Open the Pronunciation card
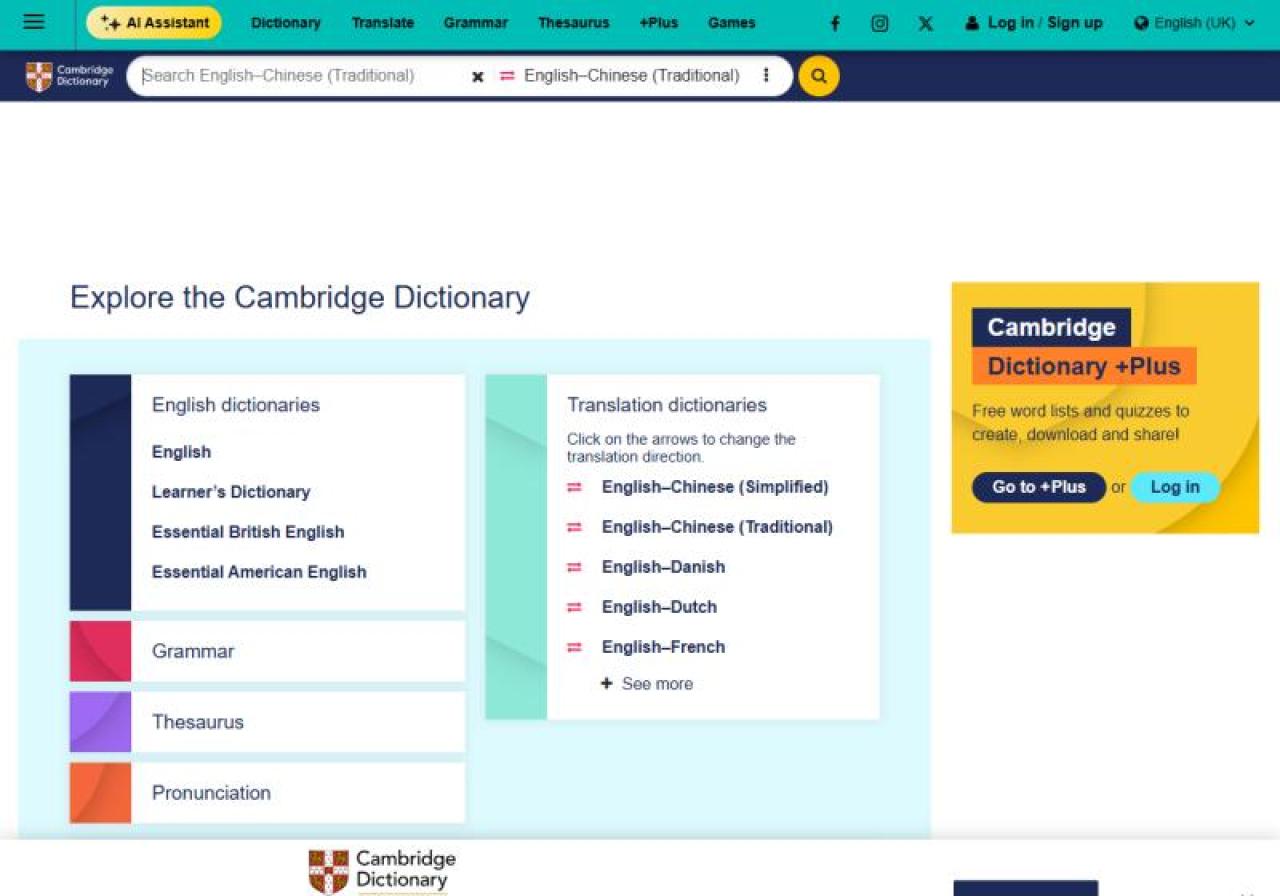Image resolution: width=1280 pixels, height=896 pixels. coord(267,793)
